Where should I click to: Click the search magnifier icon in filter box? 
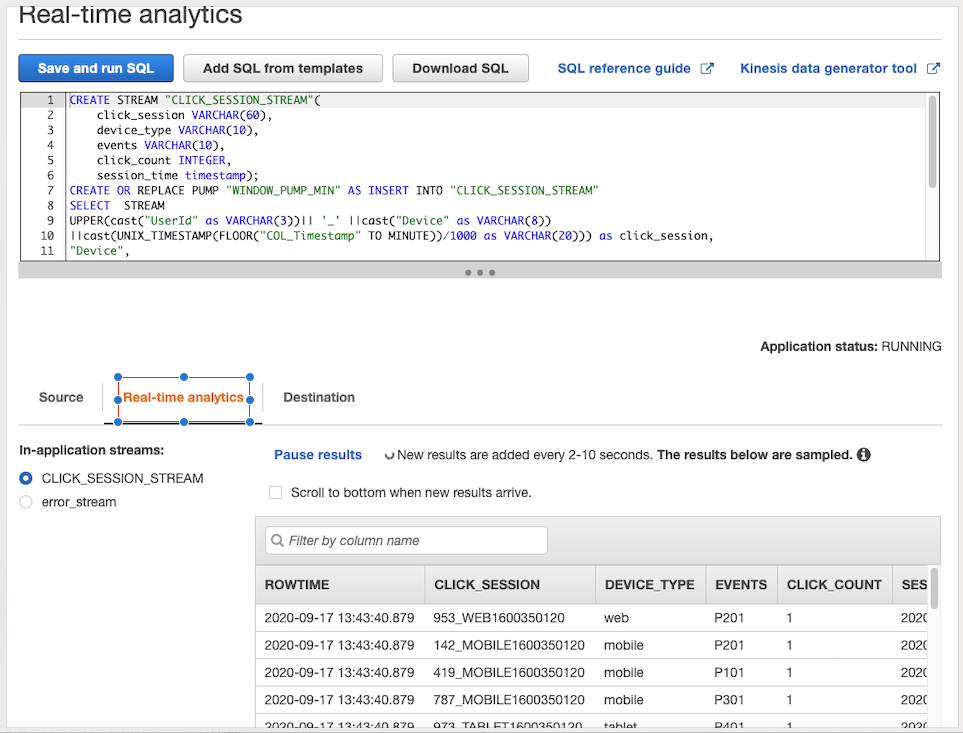pos(277,541)
